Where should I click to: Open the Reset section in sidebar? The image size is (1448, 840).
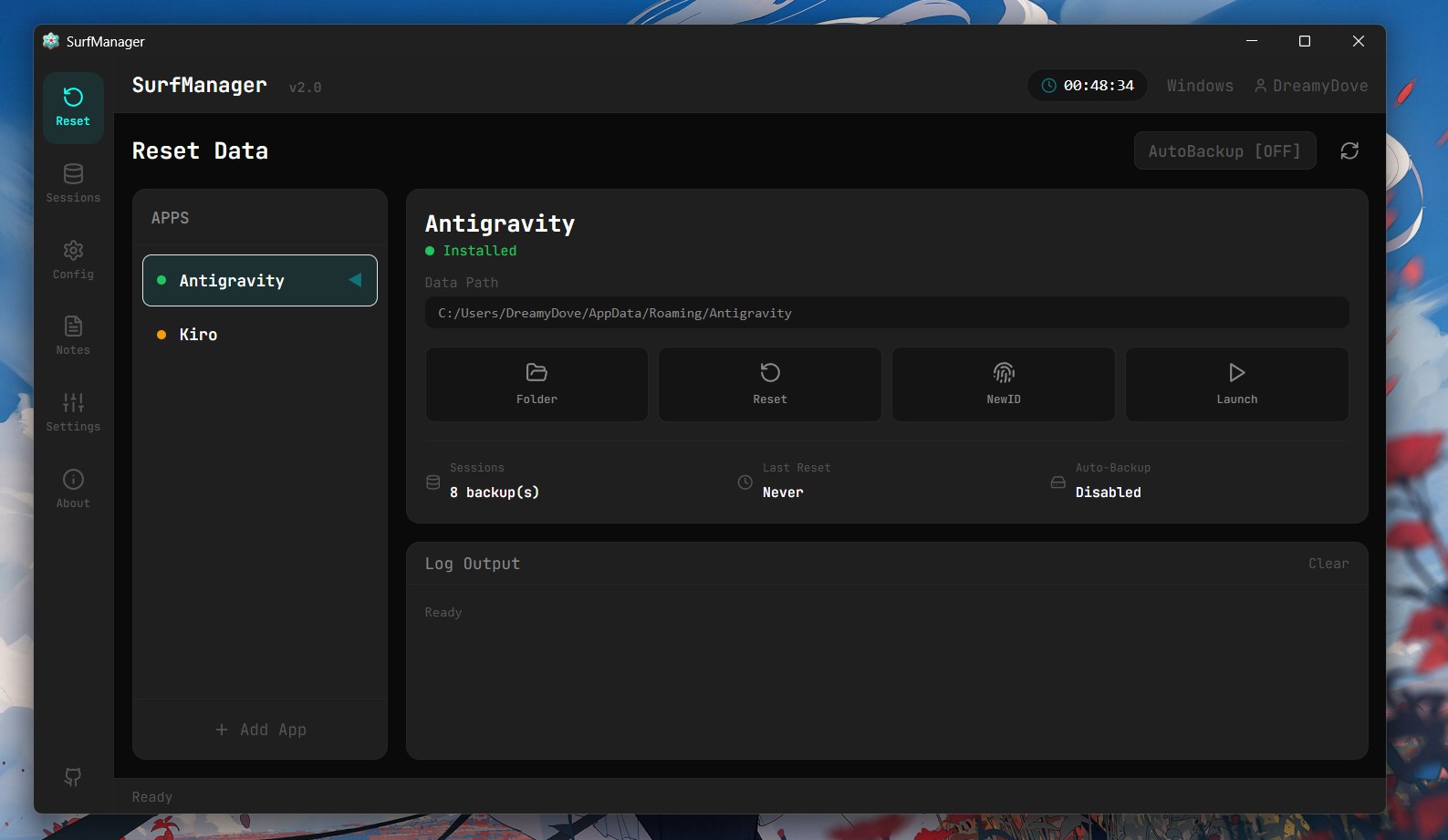coord(73,108)
